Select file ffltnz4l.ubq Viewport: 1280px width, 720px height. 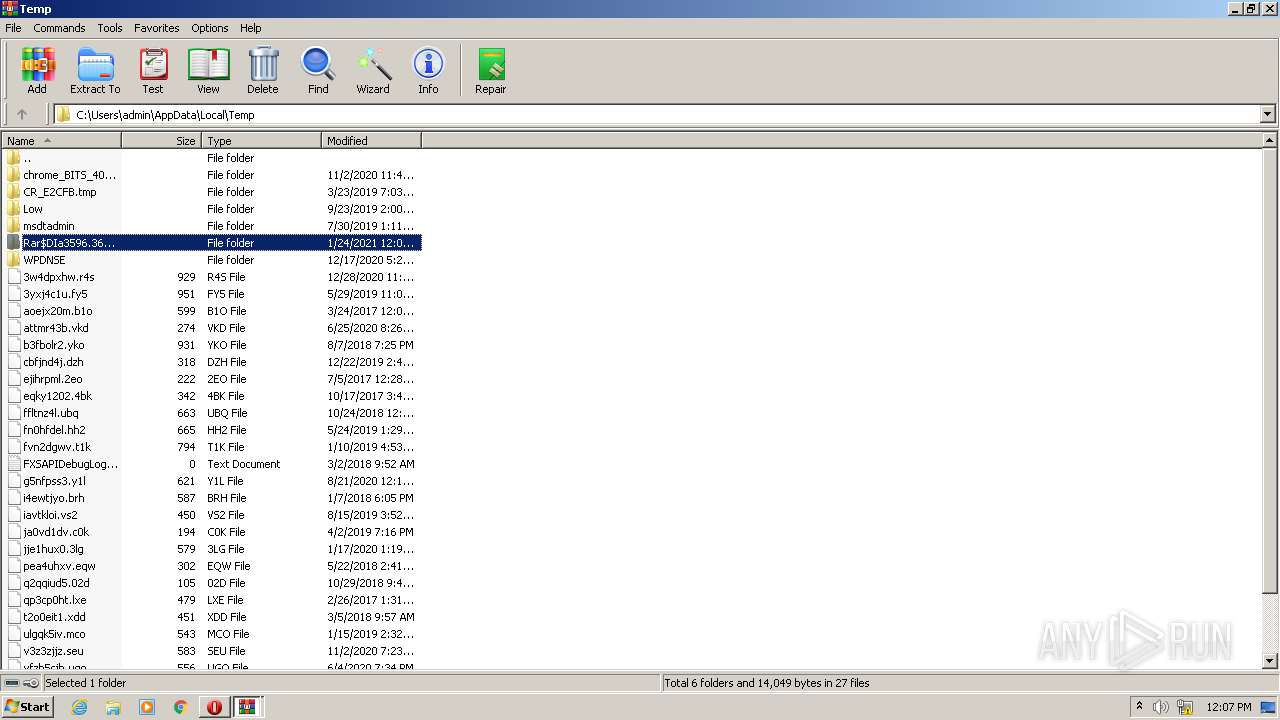pos(212,413)
